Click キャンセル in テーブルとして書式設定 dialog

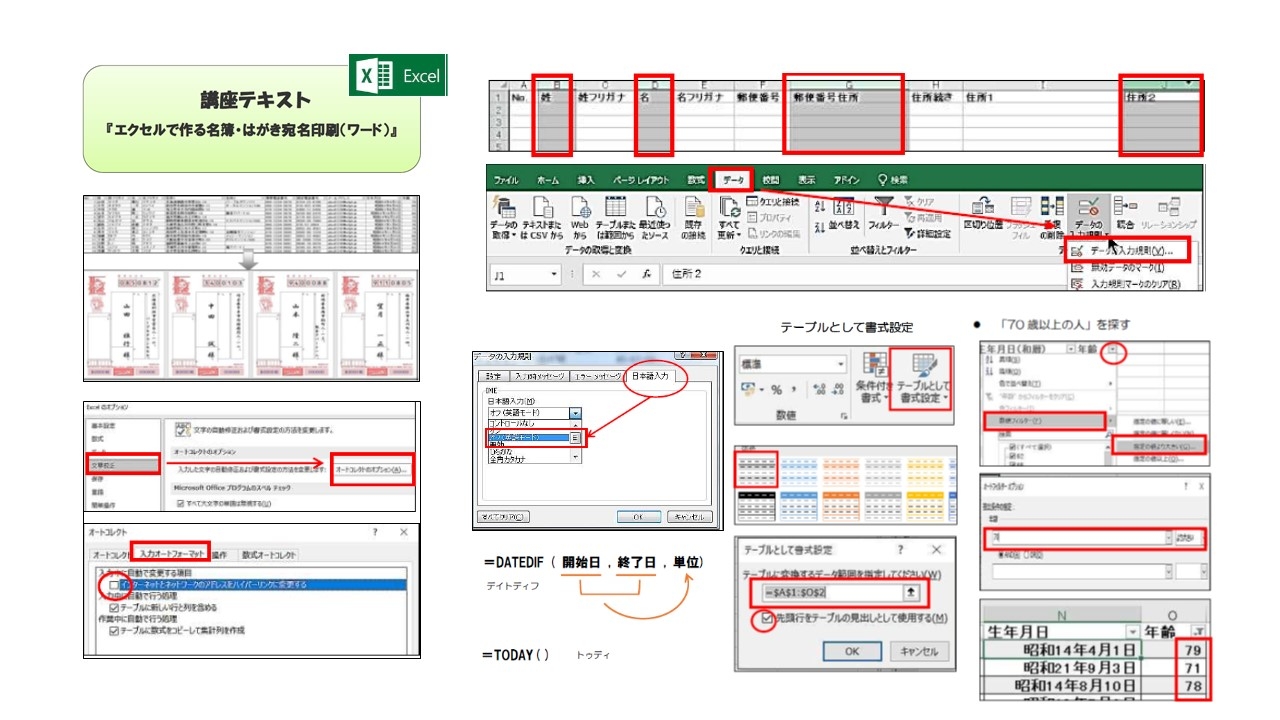click(920, 651)
